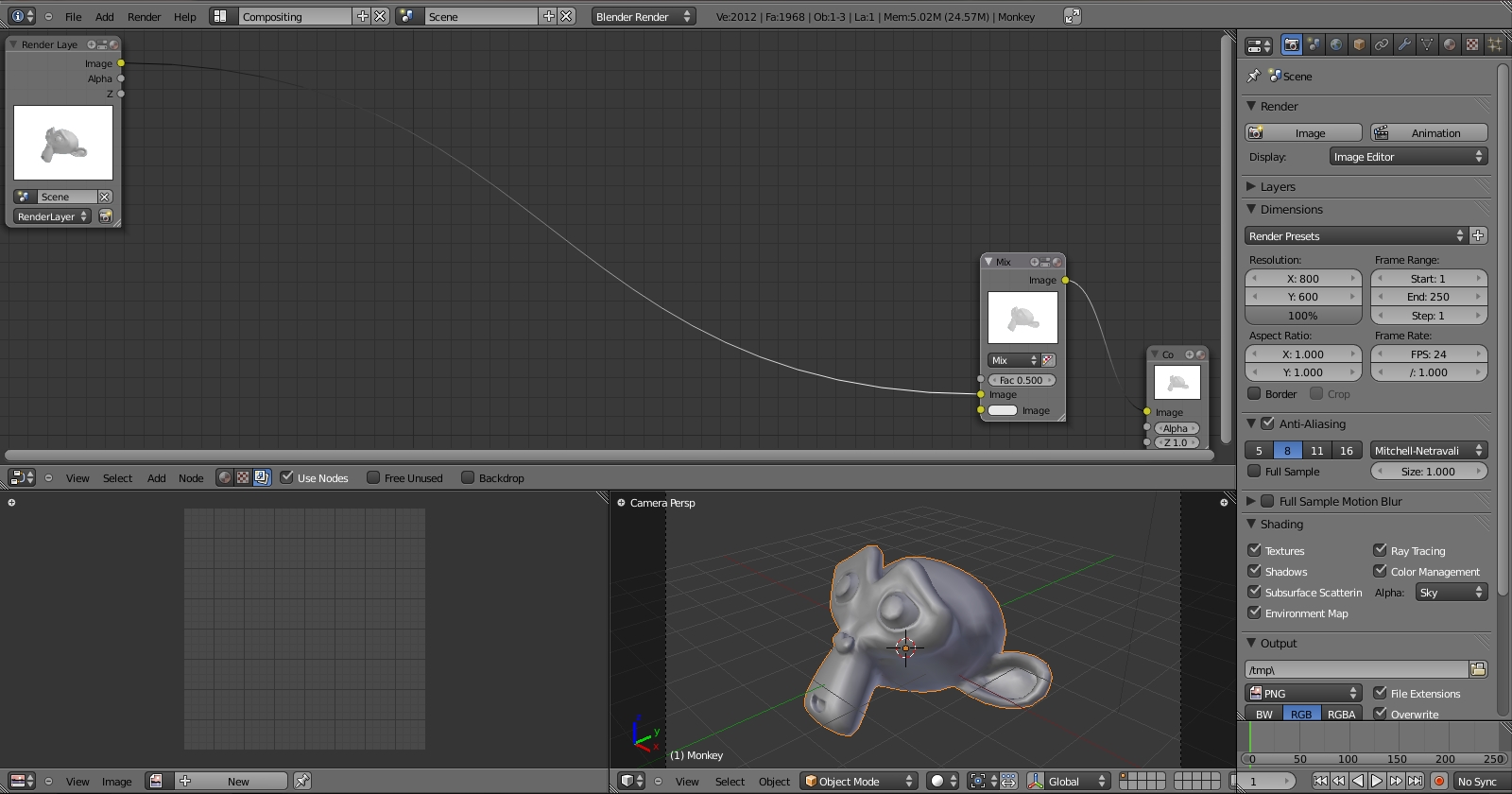The width and height of the screenshot is (1512, 794).
Task: Select texture nodes tree type in node editor
Action: click(243, 477)
